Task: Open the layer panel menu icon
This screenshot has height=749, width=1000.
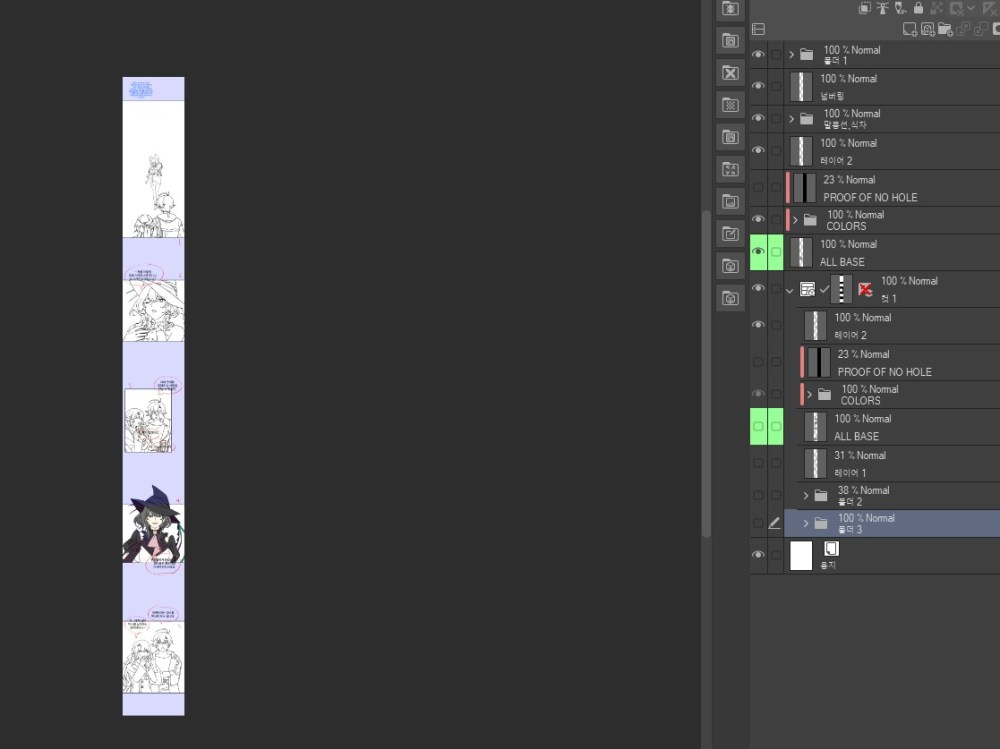Action: pos(758,29)
